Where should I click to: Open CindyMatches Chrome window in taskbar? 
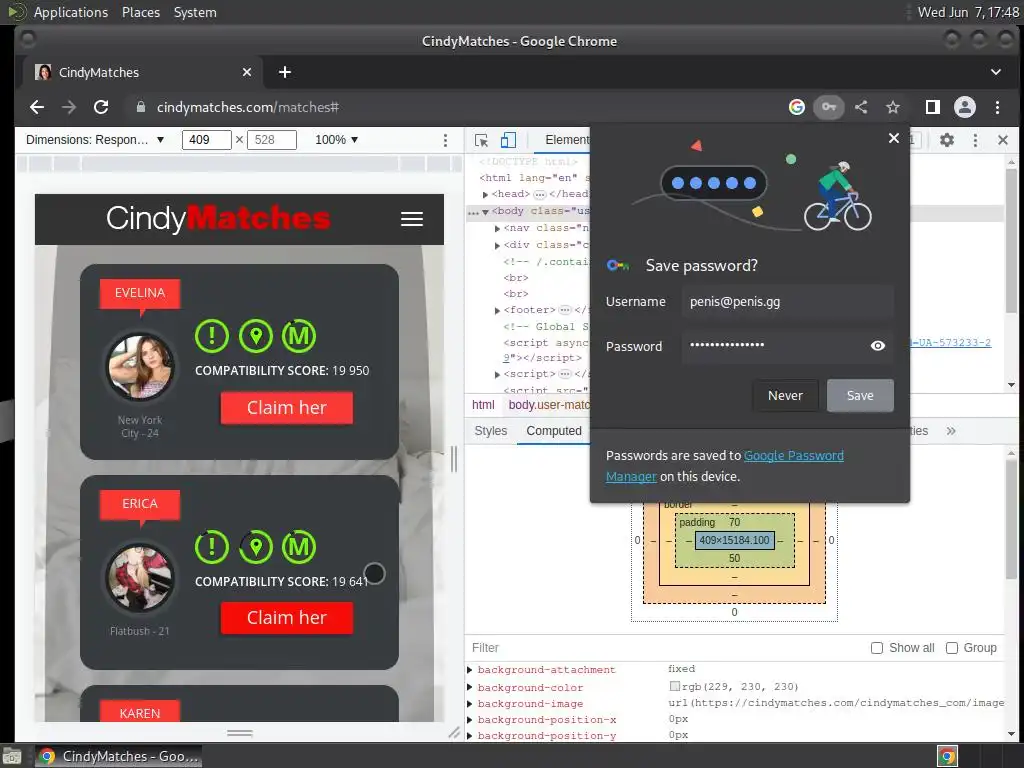click(118, 756)
